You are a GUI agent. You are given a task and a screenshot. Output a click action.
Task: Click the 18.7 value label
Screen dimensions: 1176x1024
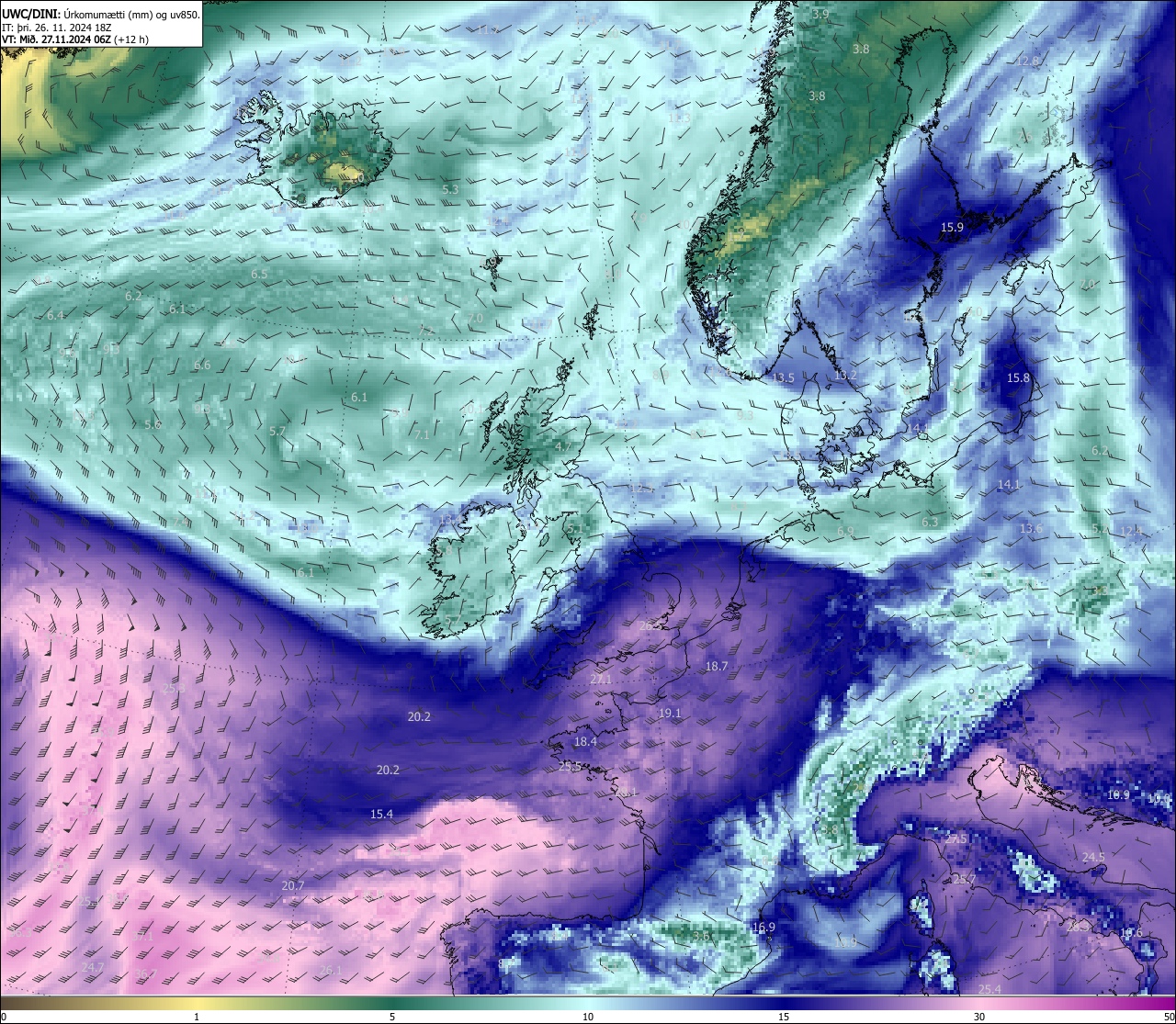pos(716,666)
